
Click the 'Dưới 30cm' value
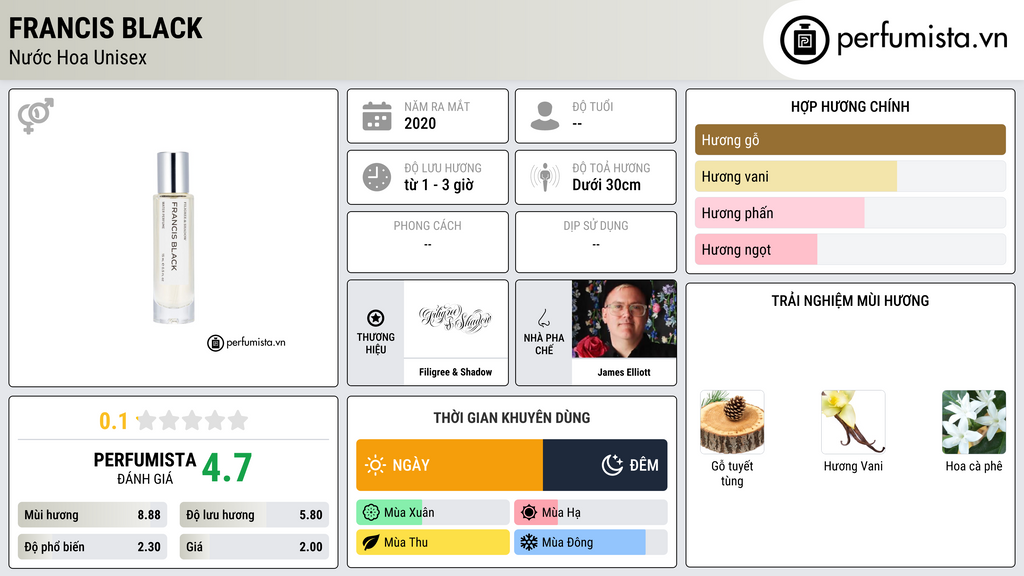tap(607, 185)
